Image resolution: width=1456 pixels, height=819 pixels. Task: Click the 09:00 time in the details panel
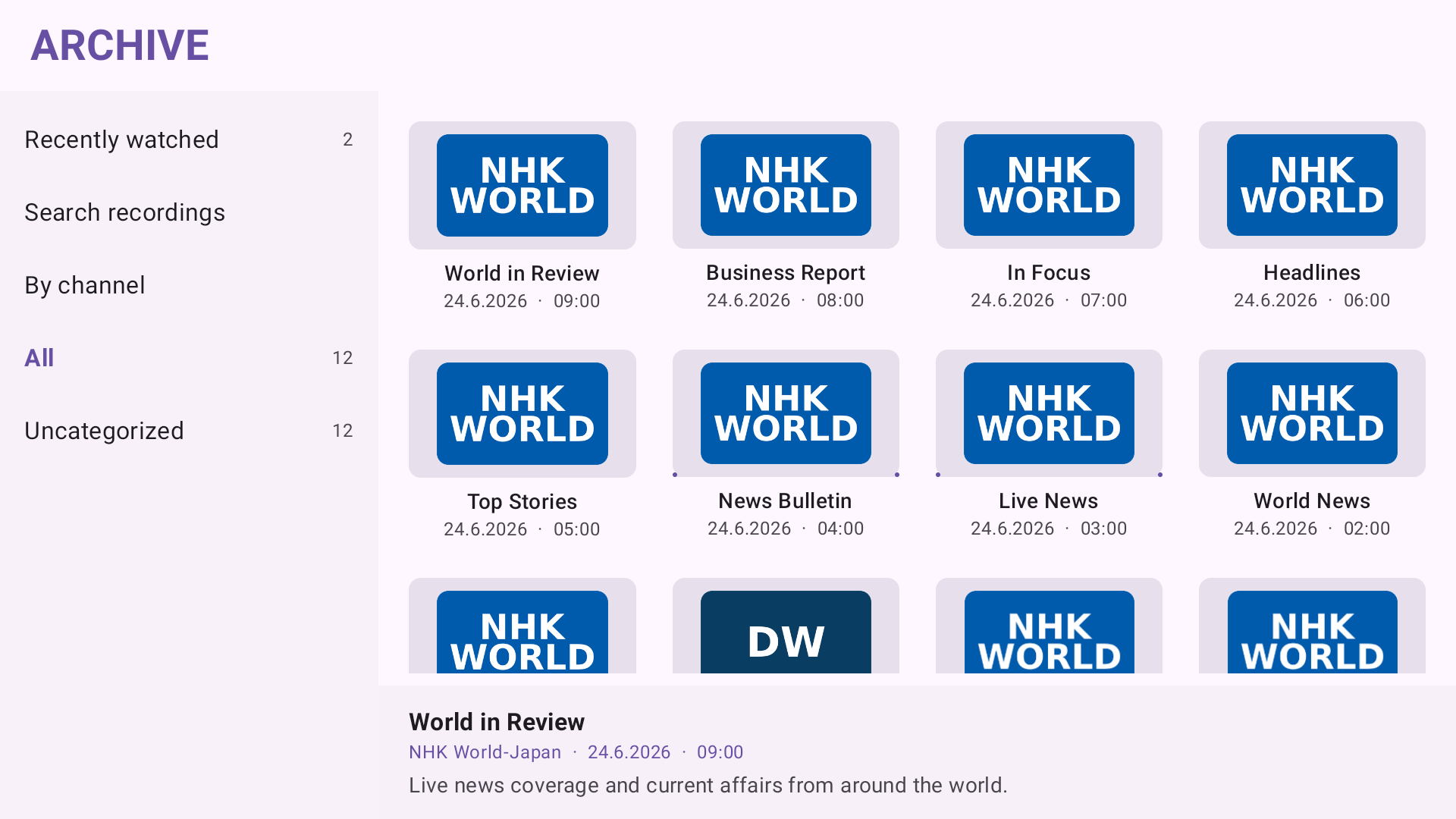[720, 752]
